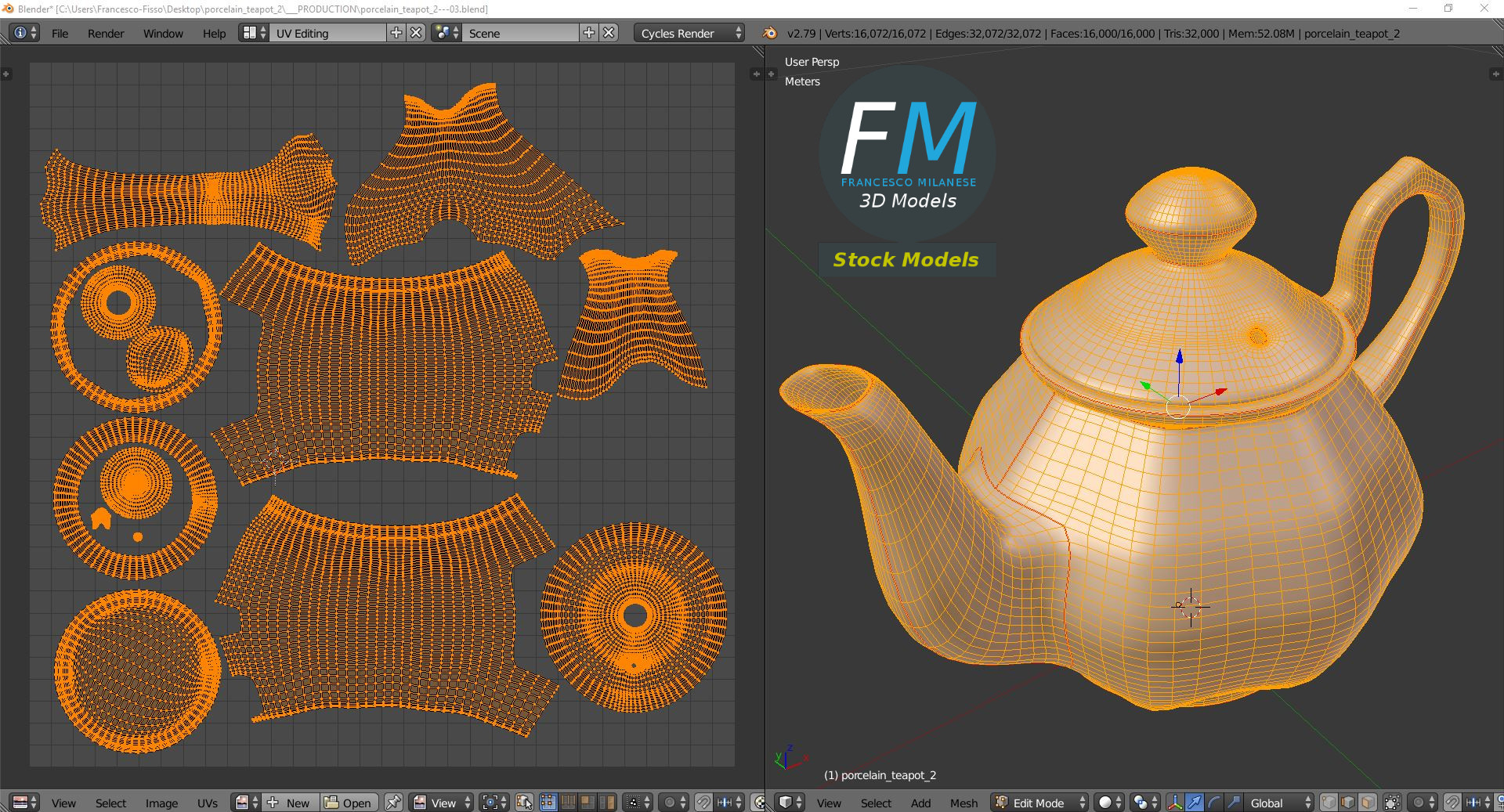
Task: Toggle the 3D manipulator widget
Action: (x=1175, y=803)
